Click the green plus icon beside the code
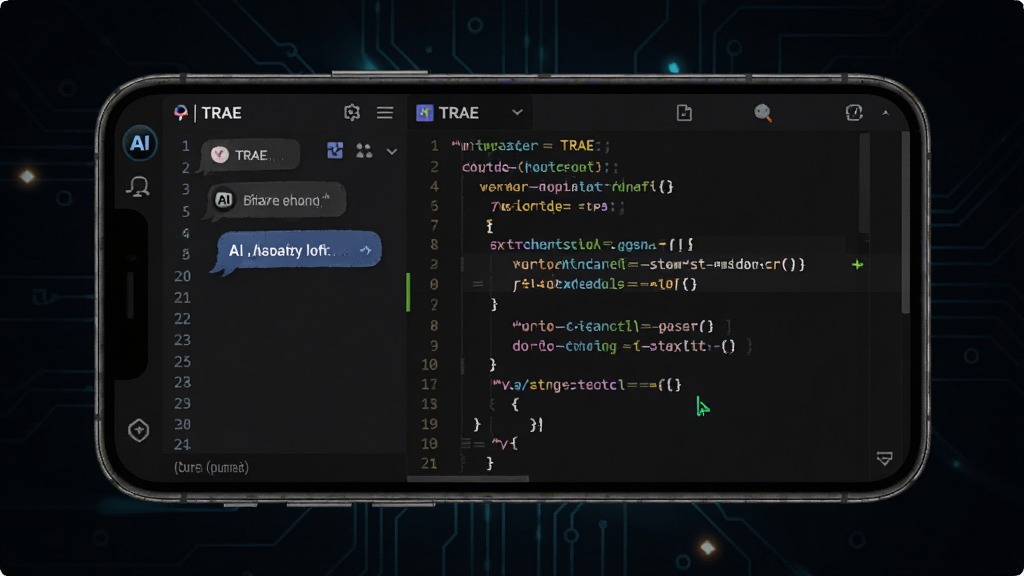The width and height of the screenshot is (1024, 576). (857, 264)
